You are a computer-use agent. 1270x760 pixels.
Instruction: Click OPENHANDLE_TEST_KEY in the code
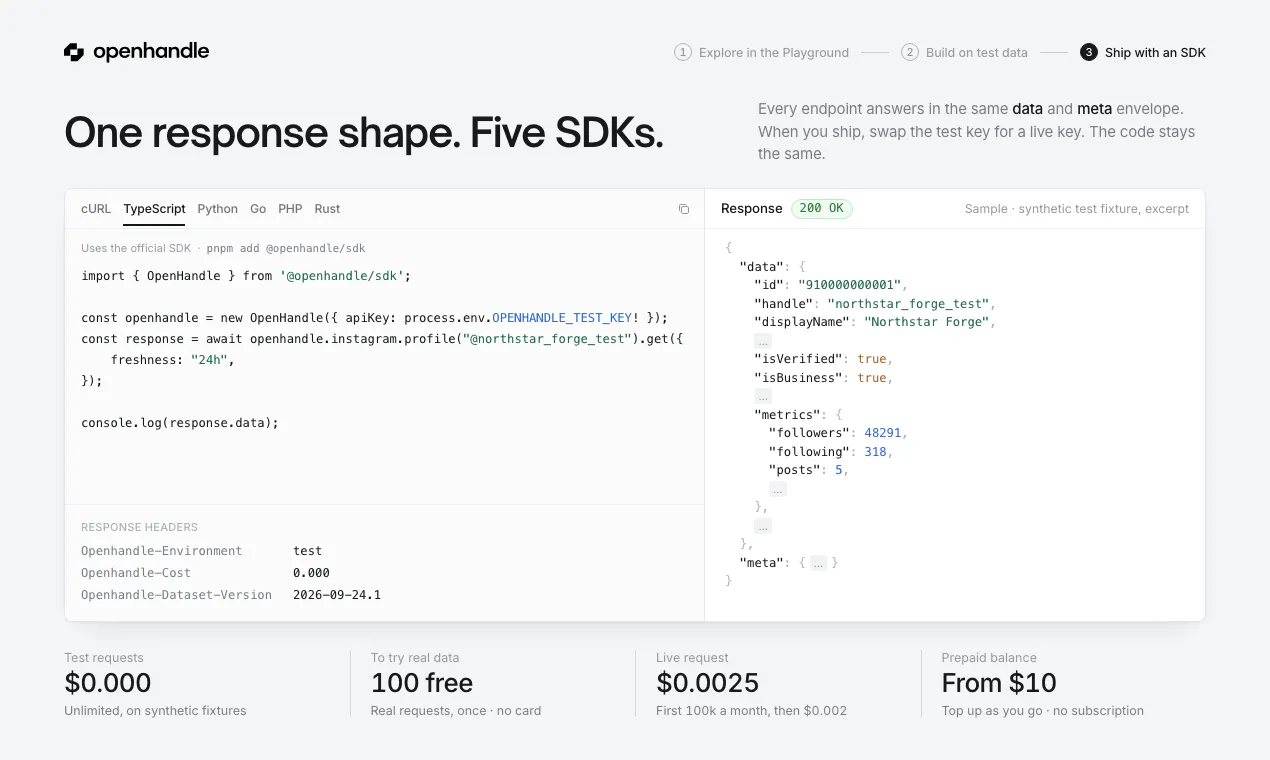click(x=562, y=318)
